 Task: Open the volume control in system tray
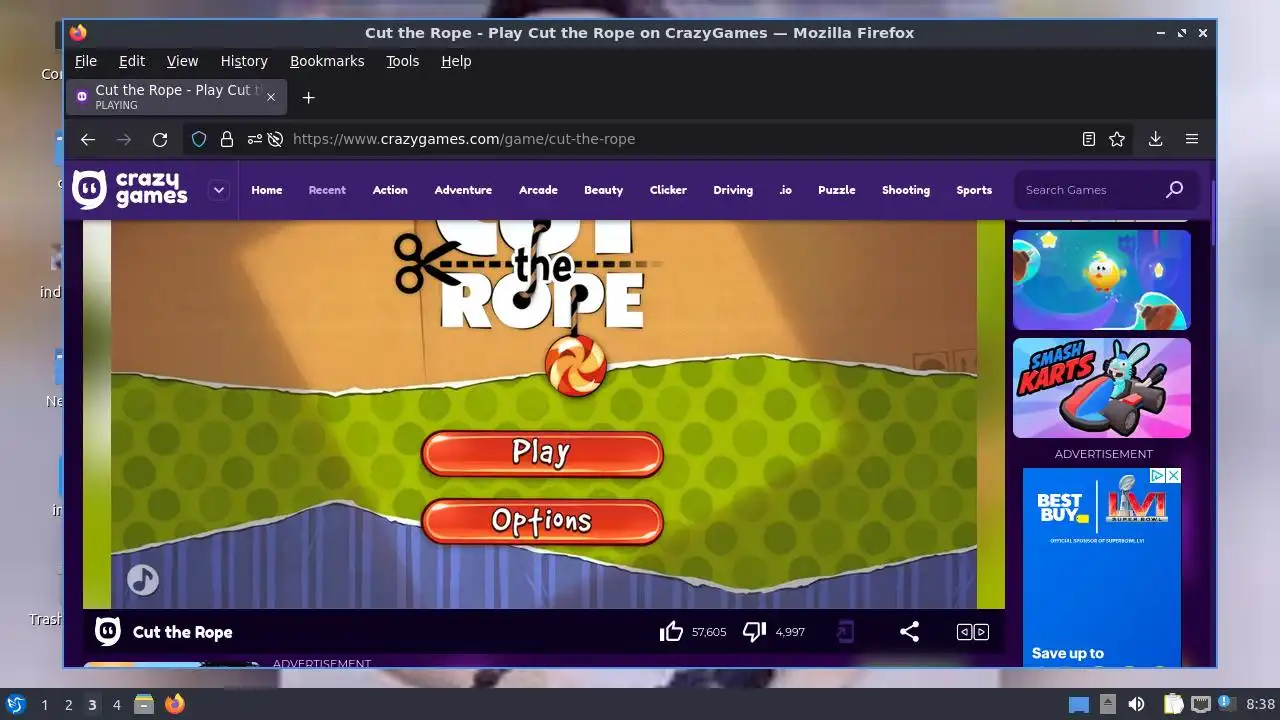(x=1136, y=704)
